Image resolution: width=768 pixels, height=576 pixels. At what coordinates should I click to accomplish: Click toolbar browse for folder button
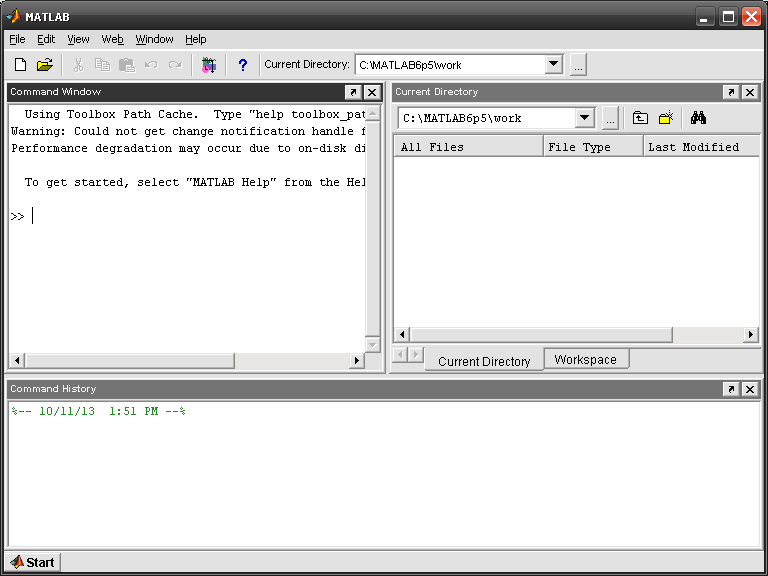coord(578,65)
